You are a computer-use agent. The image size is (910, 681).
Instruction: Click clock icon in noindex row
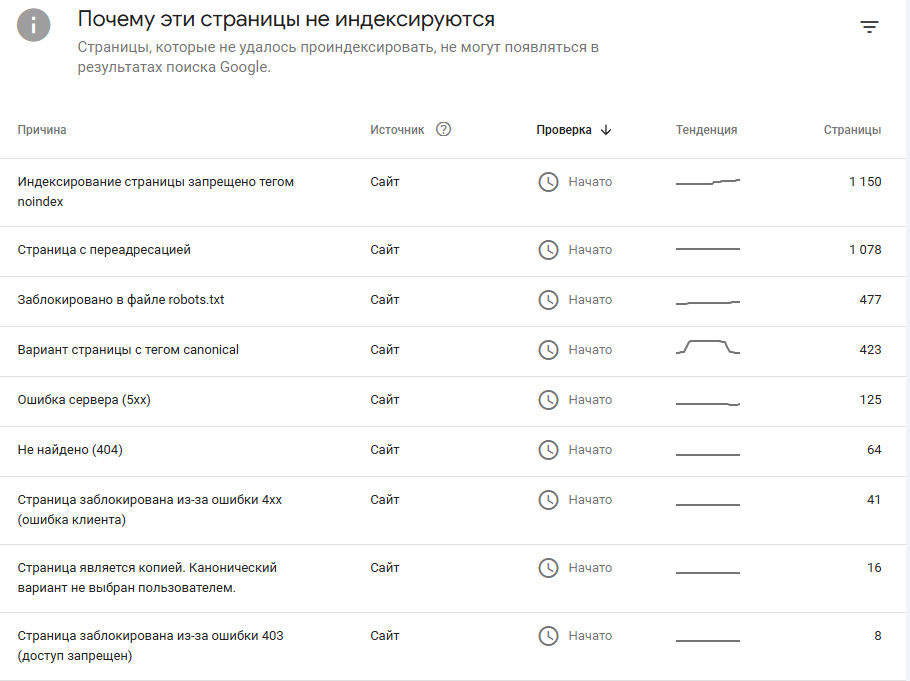click(x=548, y=182)
